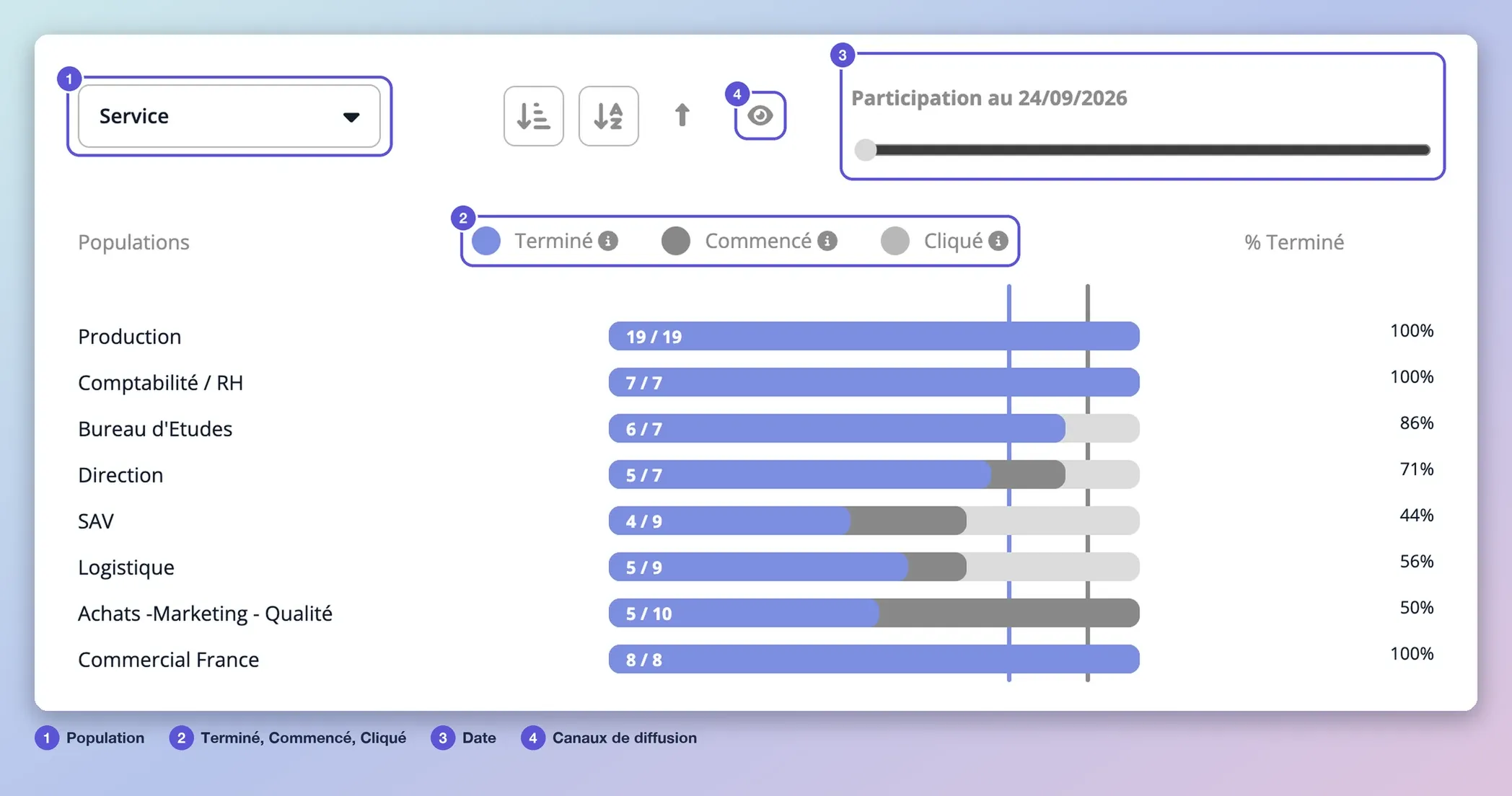Select the Production population label
The height and width of the screenshot is (796, 1512).
pos(130,336)
